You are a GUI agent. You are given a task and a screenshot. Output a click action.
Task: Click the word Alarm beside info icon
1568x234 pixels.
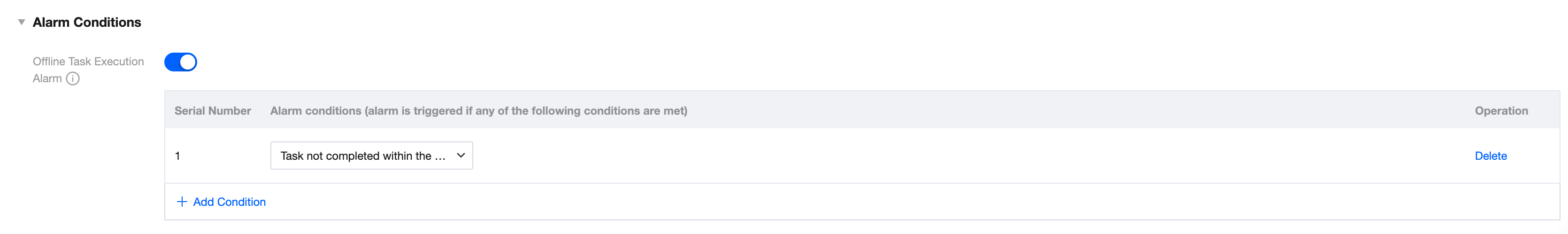click(47, 78)
